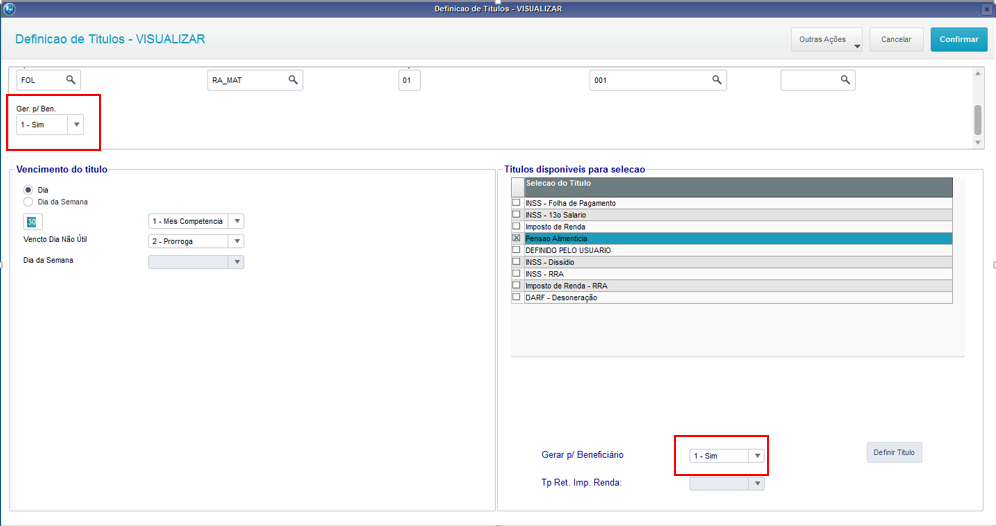Check the INSS - Dissídio checkbox
This screenshot has height=526, width=996.
click(x=516, y=262)
